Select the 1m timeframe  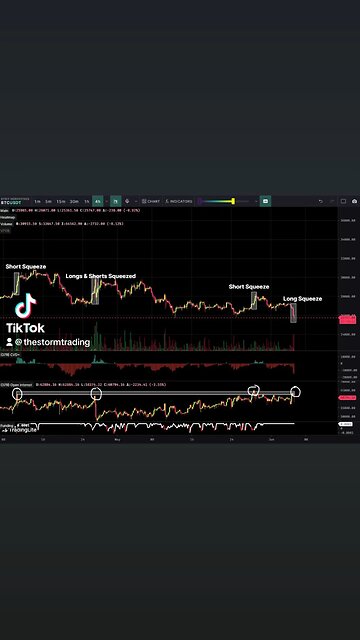pyautogui.click(x=37, y=202)
